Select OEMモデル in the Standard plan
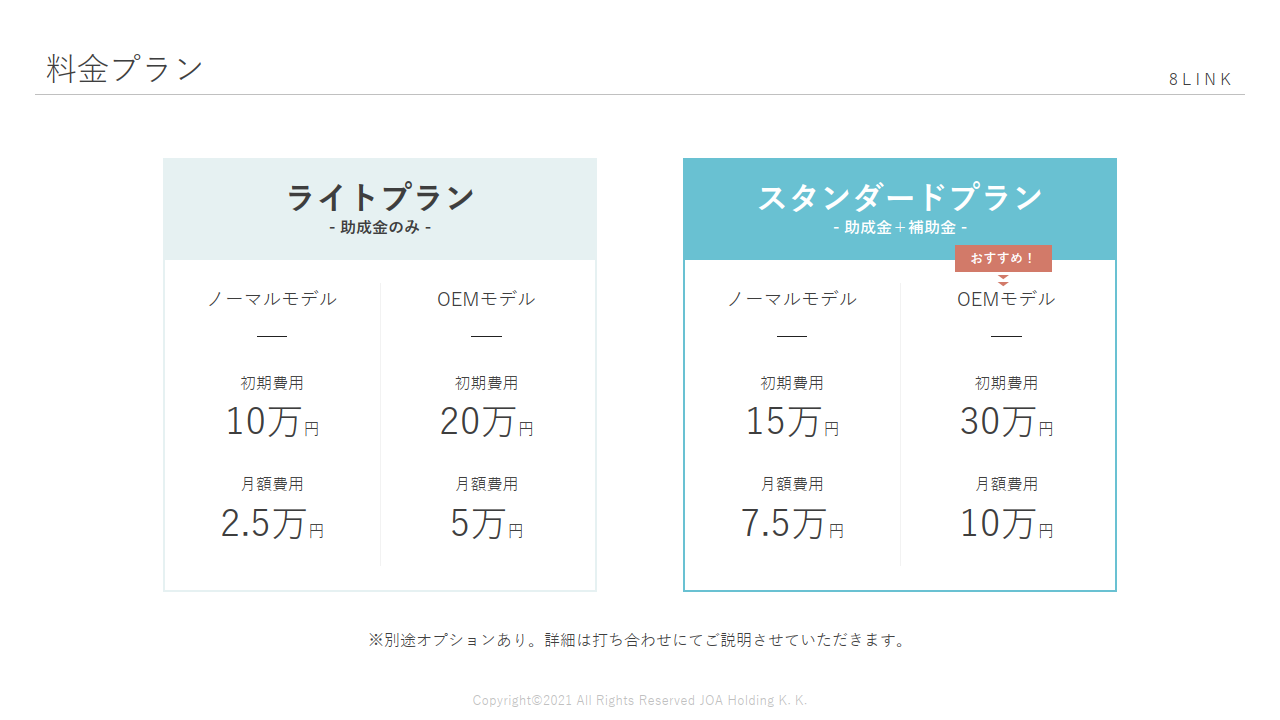The width and height of the screenshot is (1280, 720). point(1006,299)
